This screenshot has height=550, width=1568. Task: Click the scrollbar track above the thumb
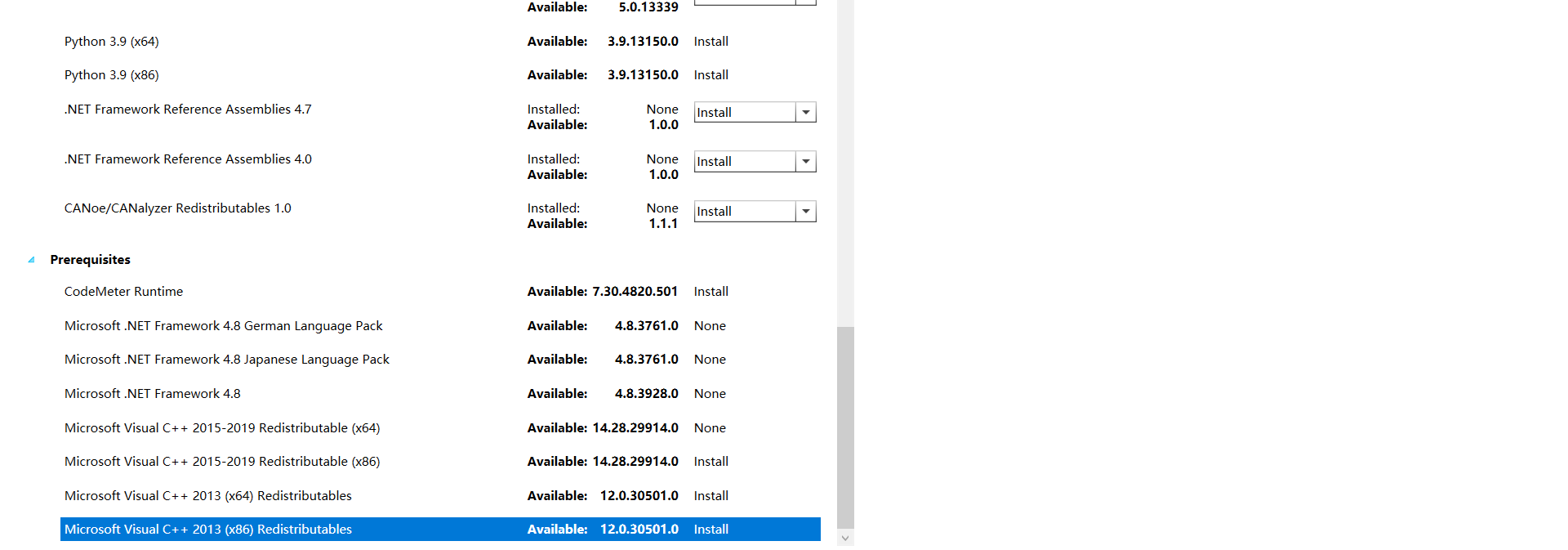point(845,163)
